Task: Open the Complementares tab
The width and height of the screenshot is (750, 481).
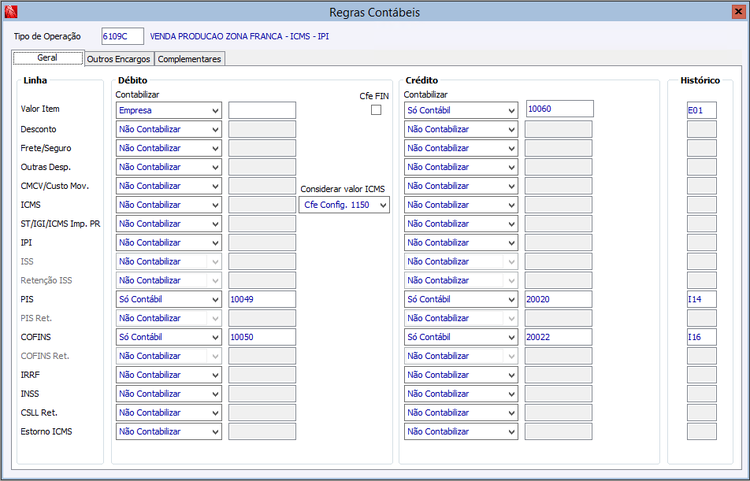Action: tap(189, 59)
